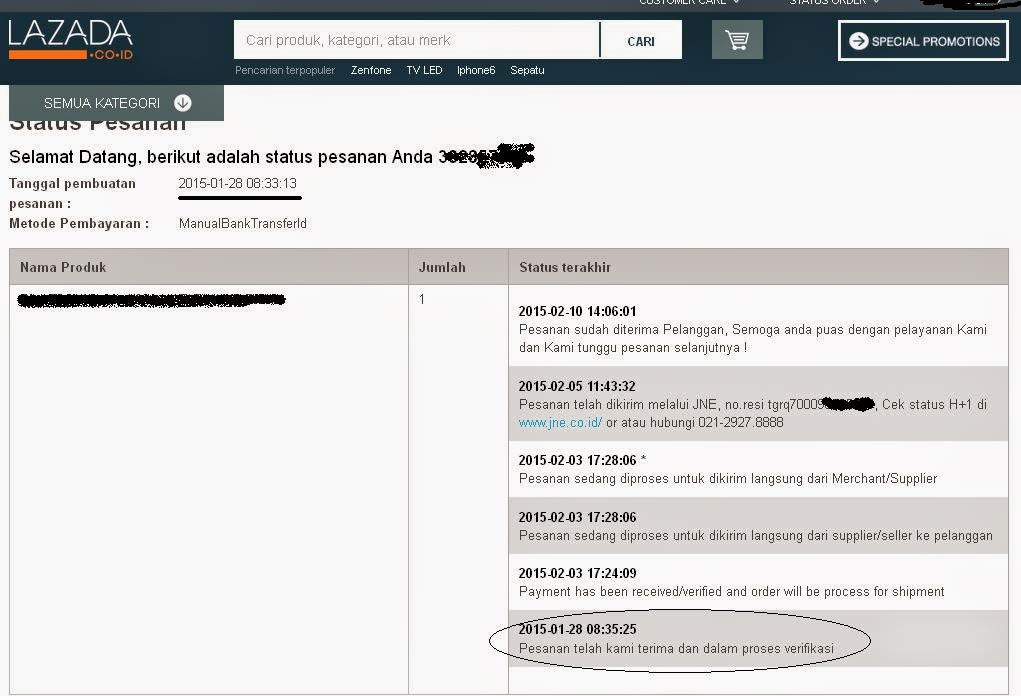Open the shopping cart icon
Viewport: 1021px width, 696px height.
[737, 40]
